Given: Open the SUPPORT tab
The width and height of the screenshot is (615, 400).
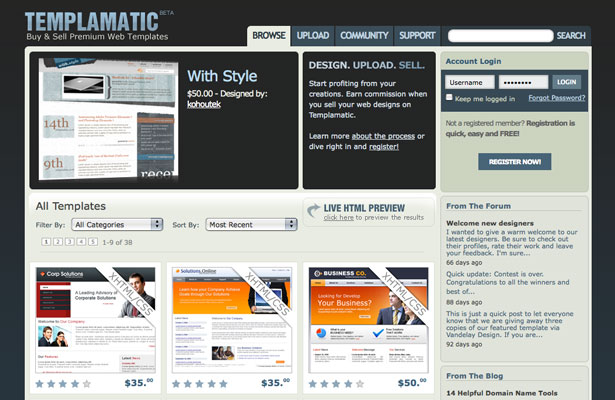Looking at the screenshot, I should click(417, 36).
